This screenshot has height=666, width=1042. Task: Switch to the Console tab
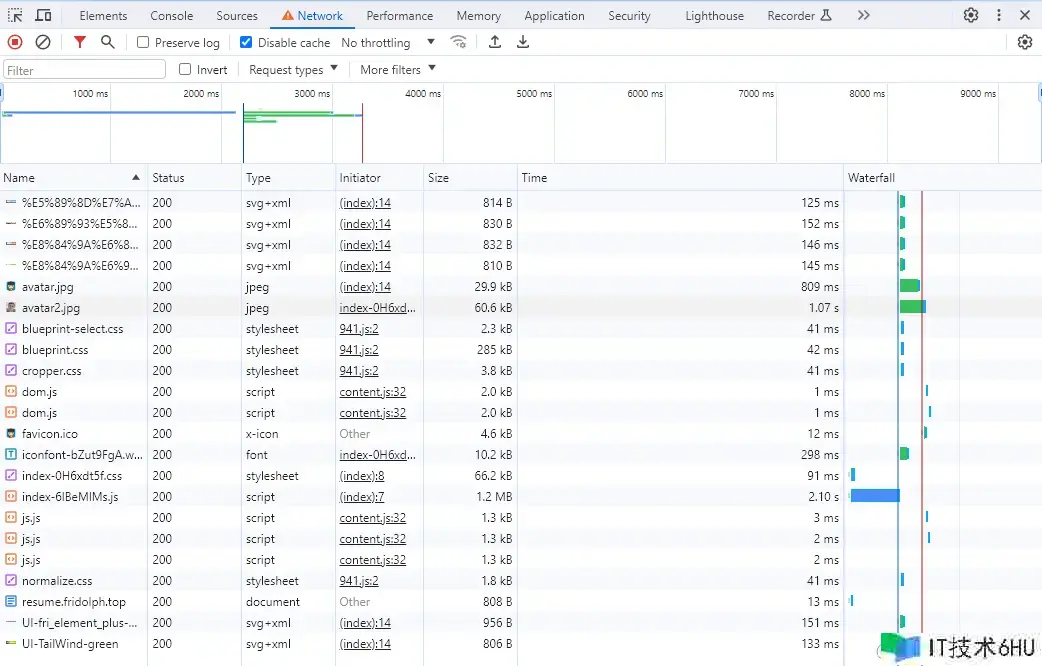[x=172, y=16]
